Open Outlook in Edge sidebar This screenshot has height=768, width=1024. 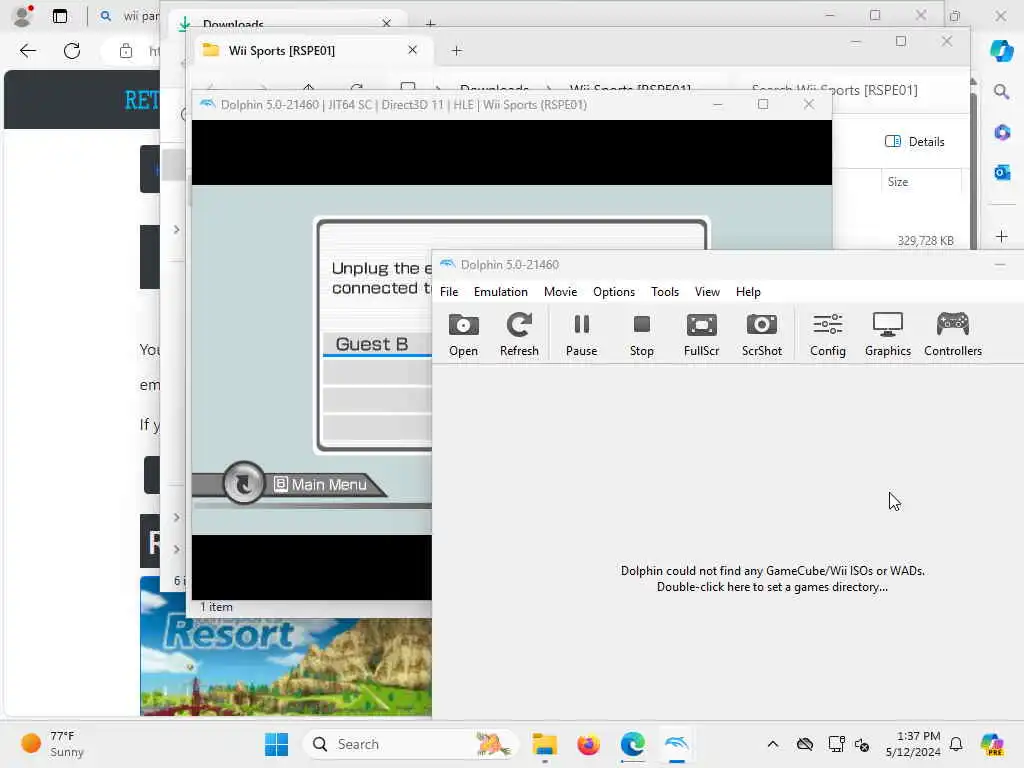[x=1002, y=172]
